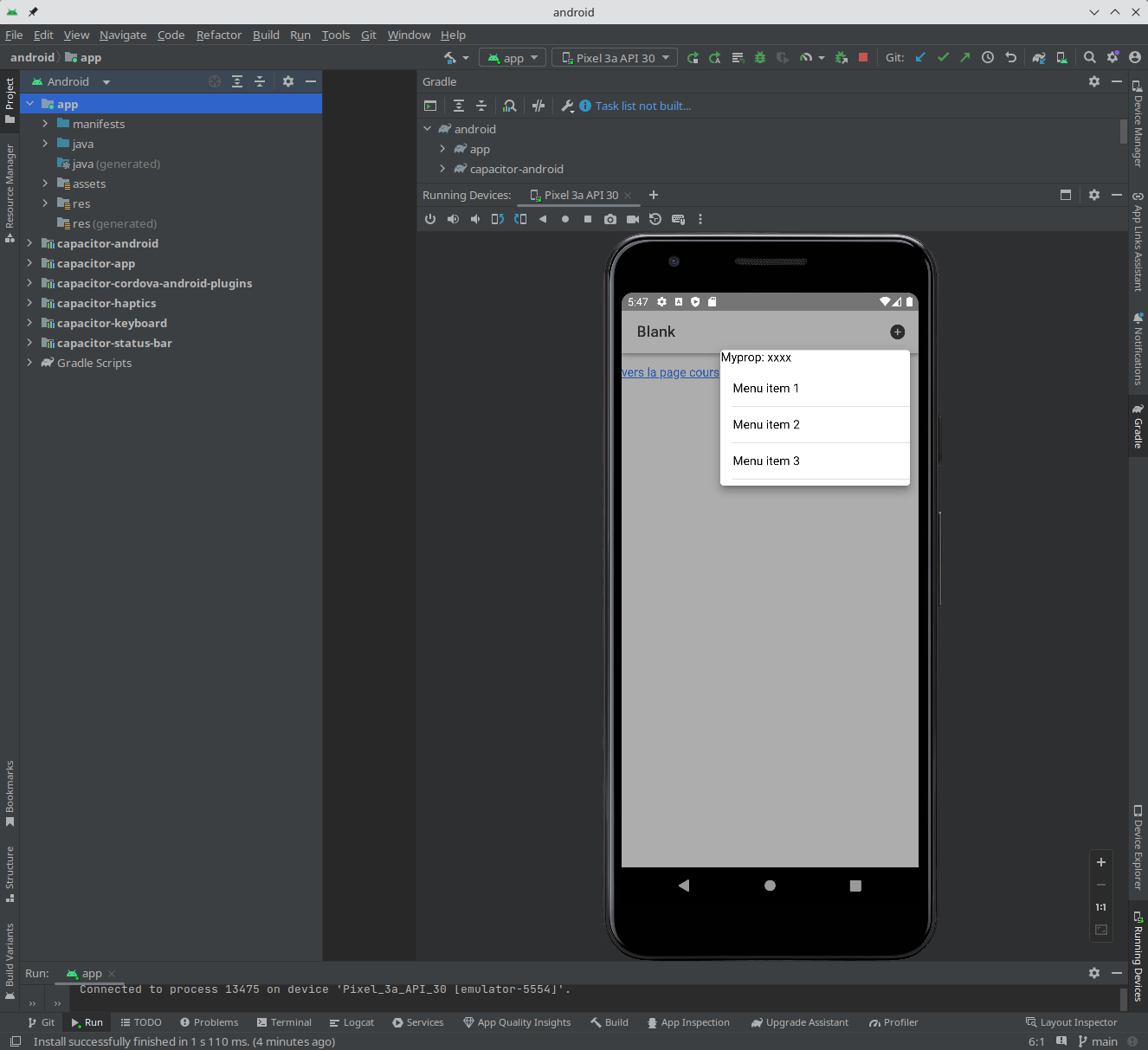Viewport: 1148px width, 1050px height.
Task: Rotate the emulator device left
Action: tap(497, 219)
